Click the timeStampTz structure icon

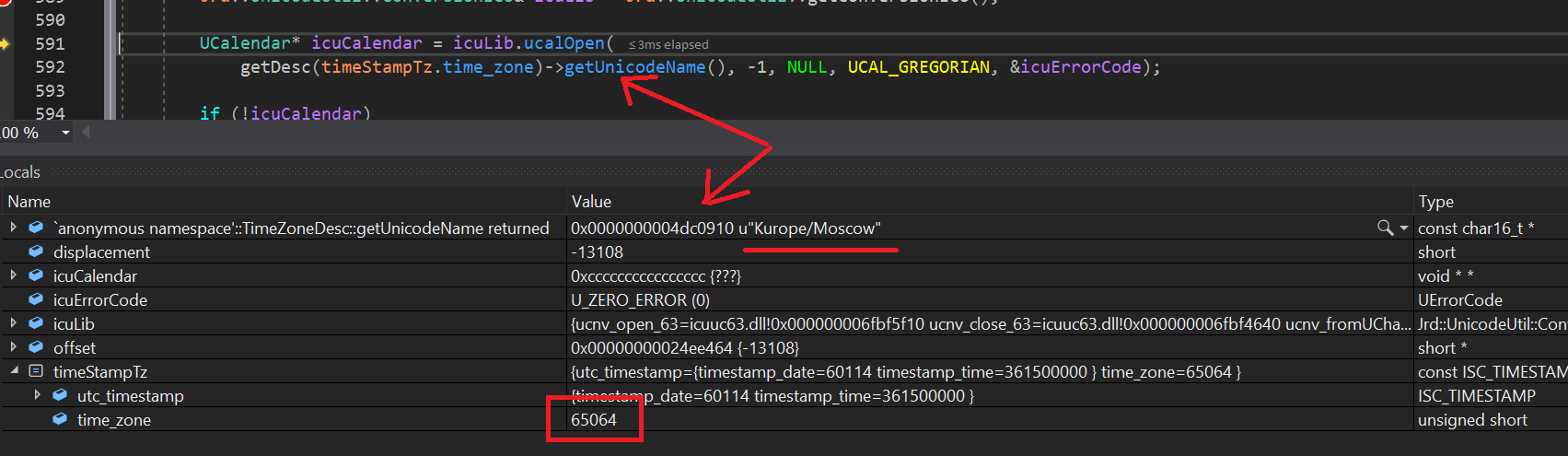tap(36, 371)
